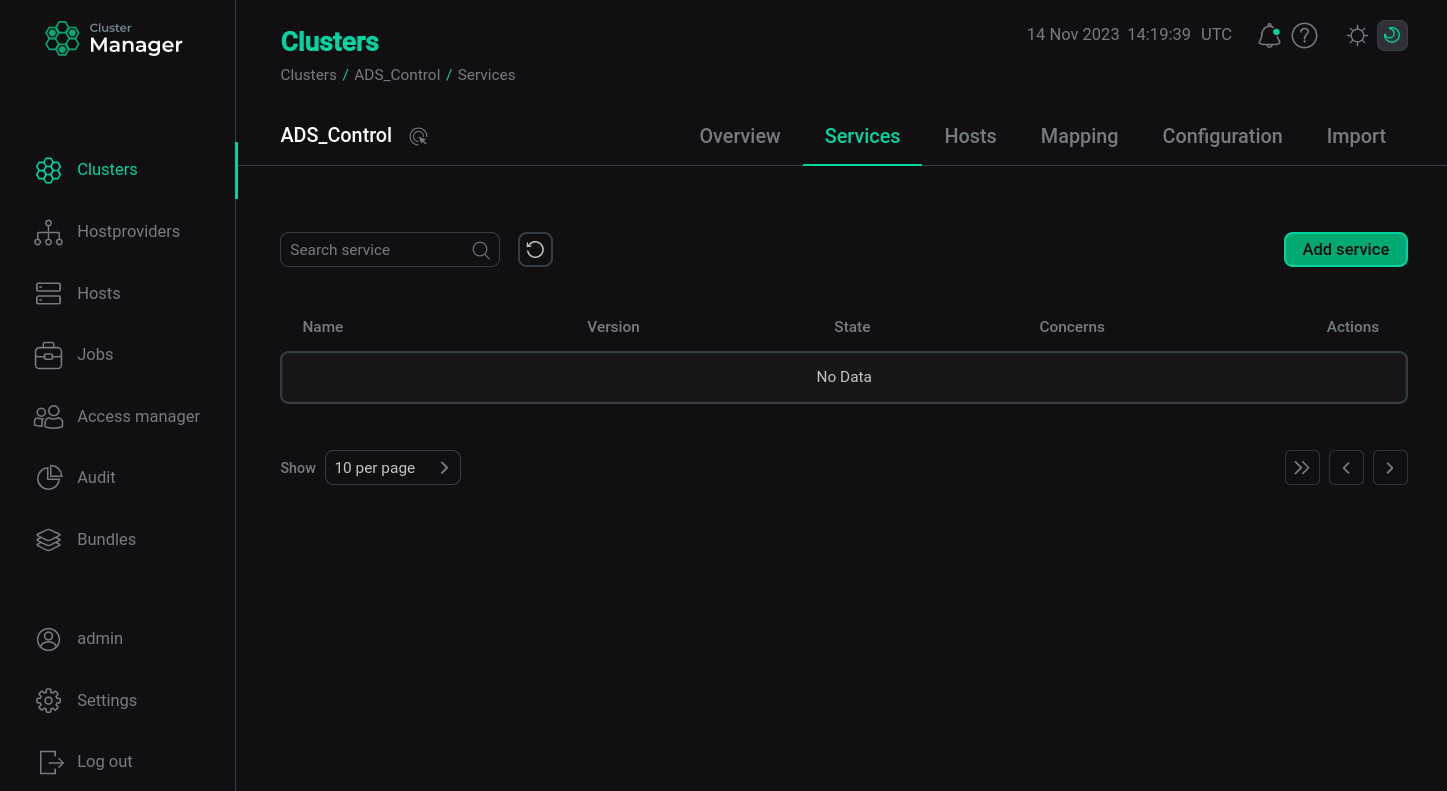Open Bundles in the sidebar
The width and height of the screenshot is (1447, 791).
click(106, 540)
